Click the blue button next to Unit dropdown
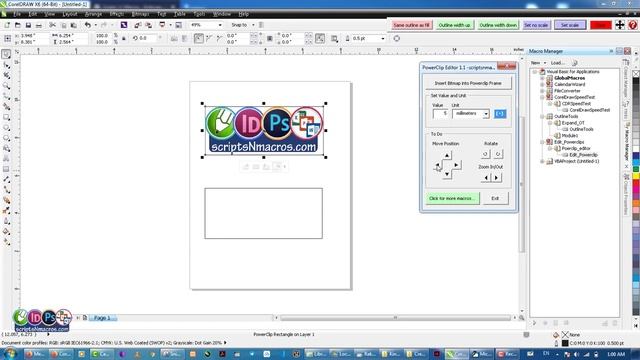Screen dimensions: 640x360 500,113
